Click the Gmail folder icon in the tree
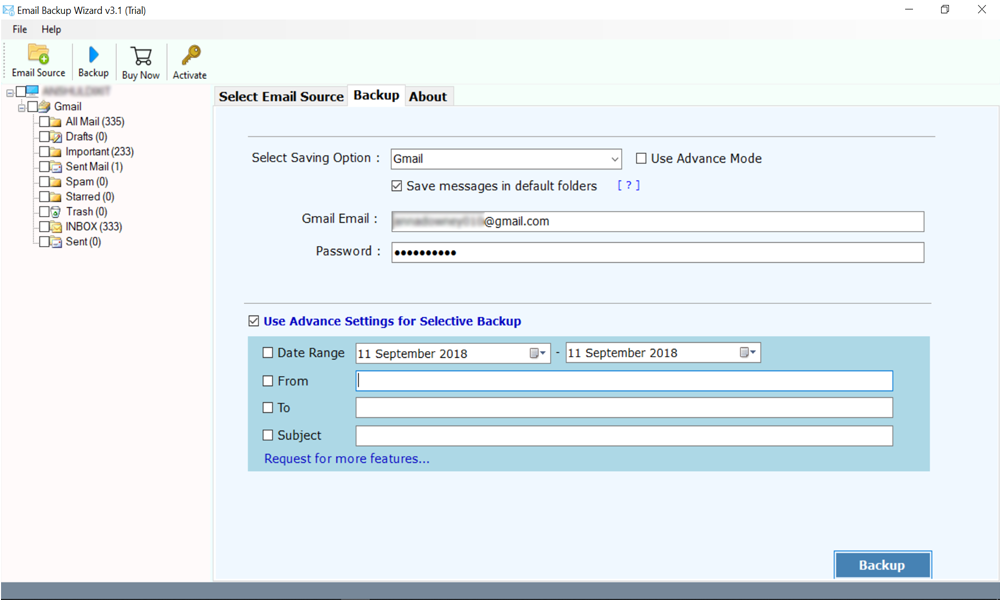 [44, 106]
